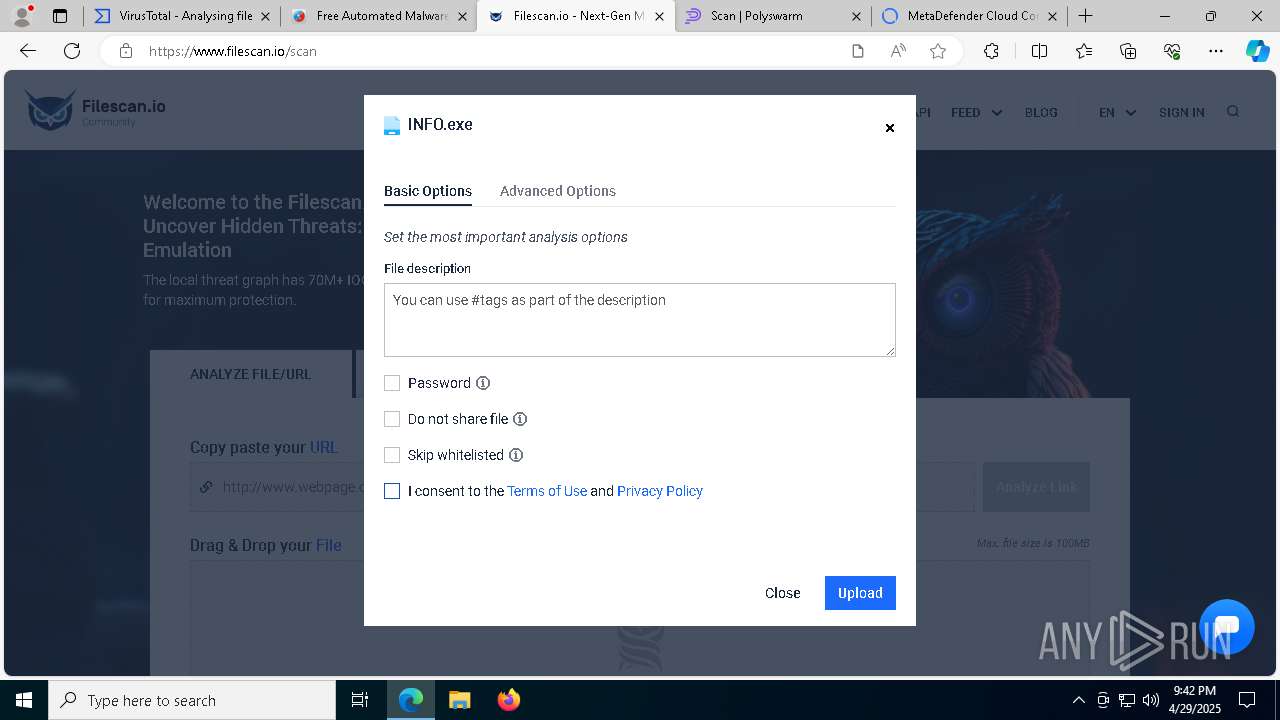The image size is (1280, 720).
Task: Click the Password info icon
Action: click(x=483, y=383)
